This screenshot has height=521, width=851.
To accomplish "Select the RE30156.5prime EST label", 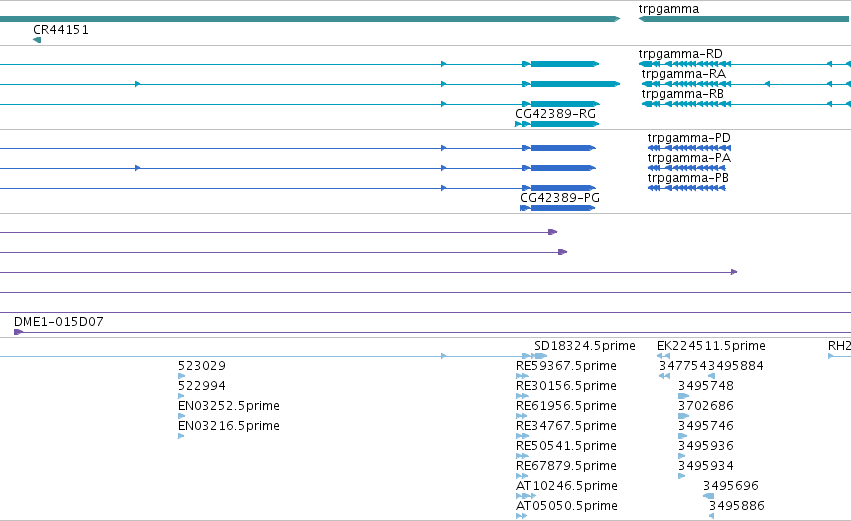I will point(566,386).
